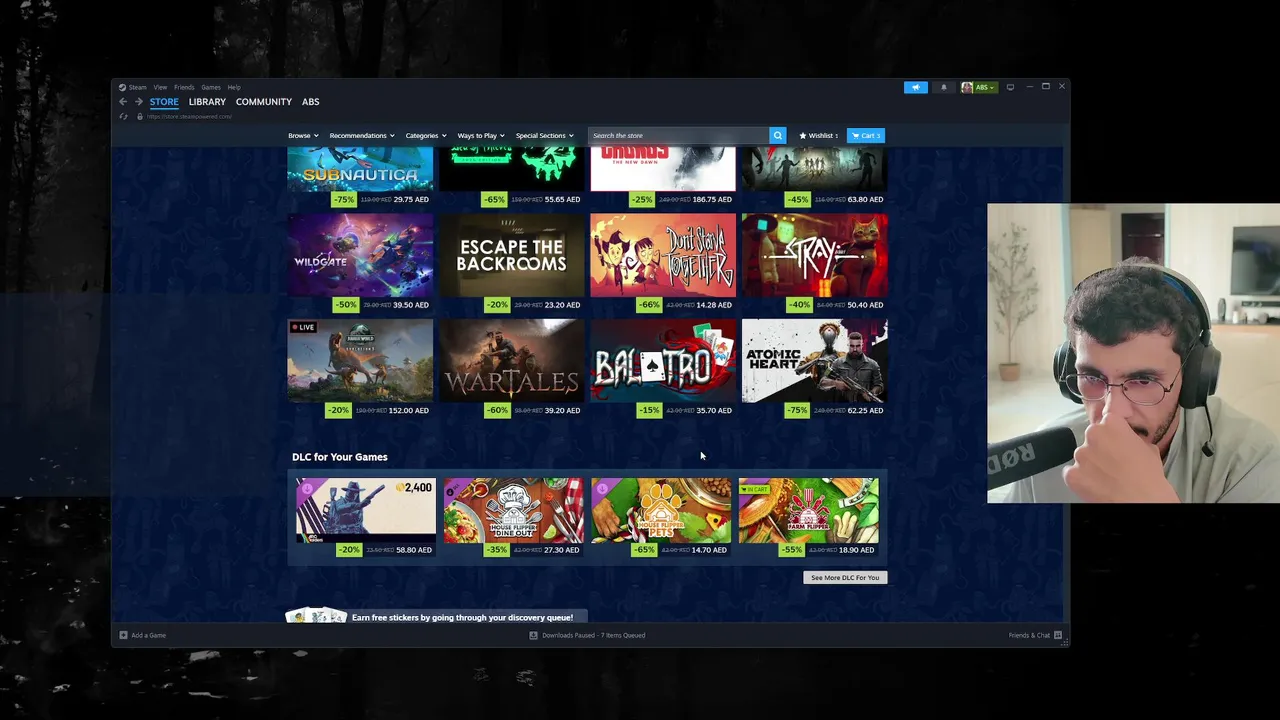Click the 62.25 AED Atomic Heart price
This screenshot has width=1280, height=720.
[x=865, y=410]
